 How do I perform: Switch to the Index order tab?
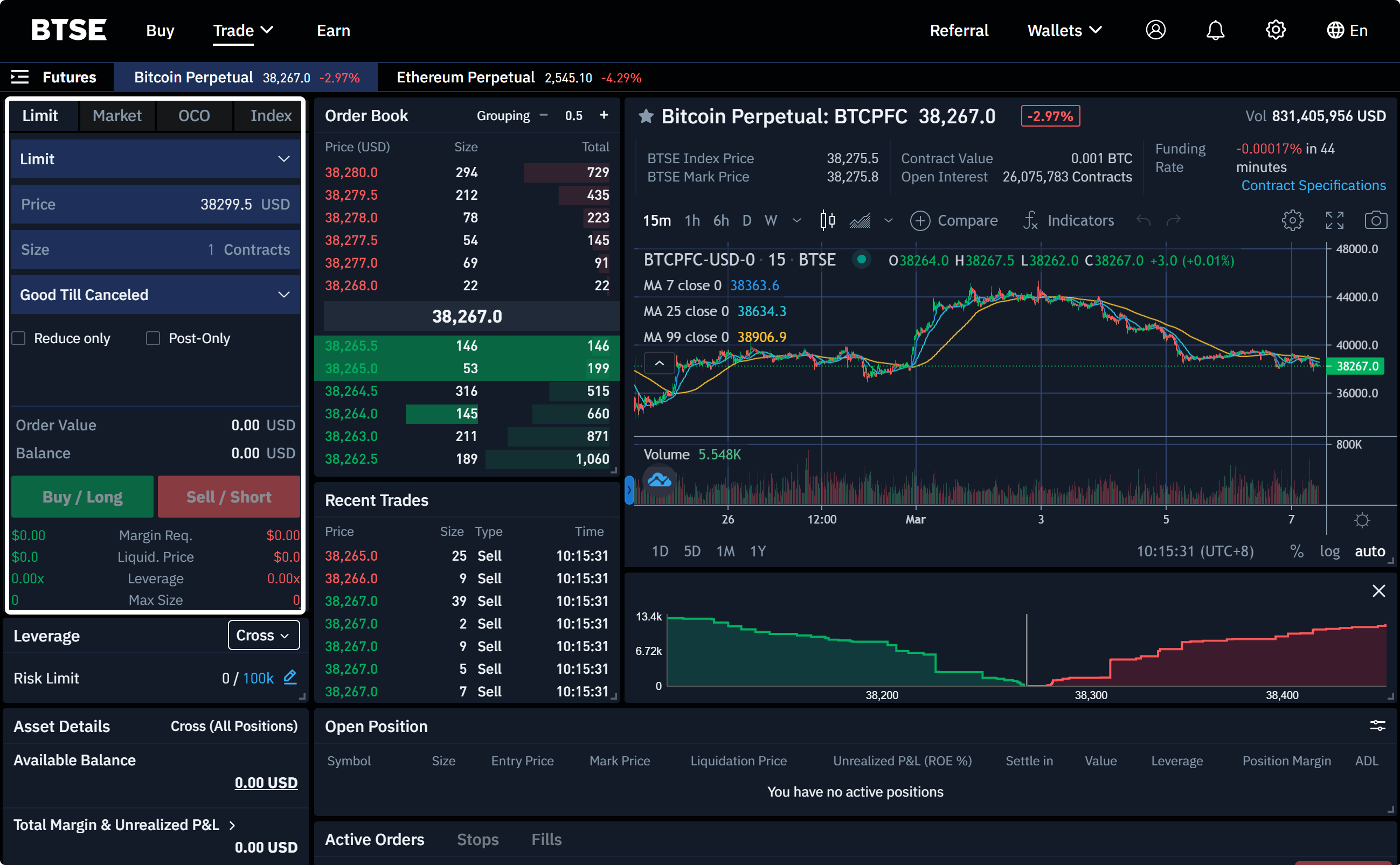pyautogui.click(x=270, y=116)
